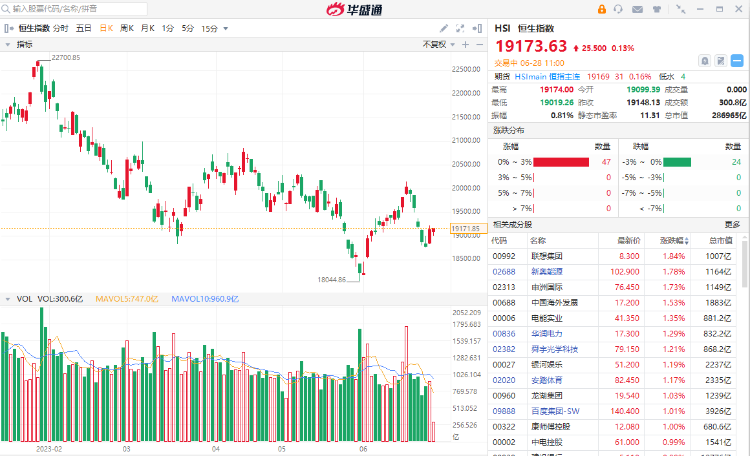Screen dimensions: 750x456
Task: Click the 22700.85 high price marker
Action: tap(66, 57)
